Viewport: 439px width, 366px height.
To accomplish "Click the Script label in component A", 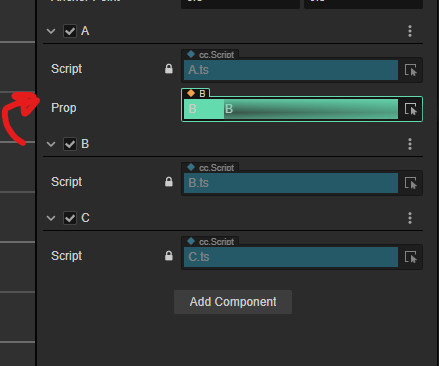I will [66, 69].
